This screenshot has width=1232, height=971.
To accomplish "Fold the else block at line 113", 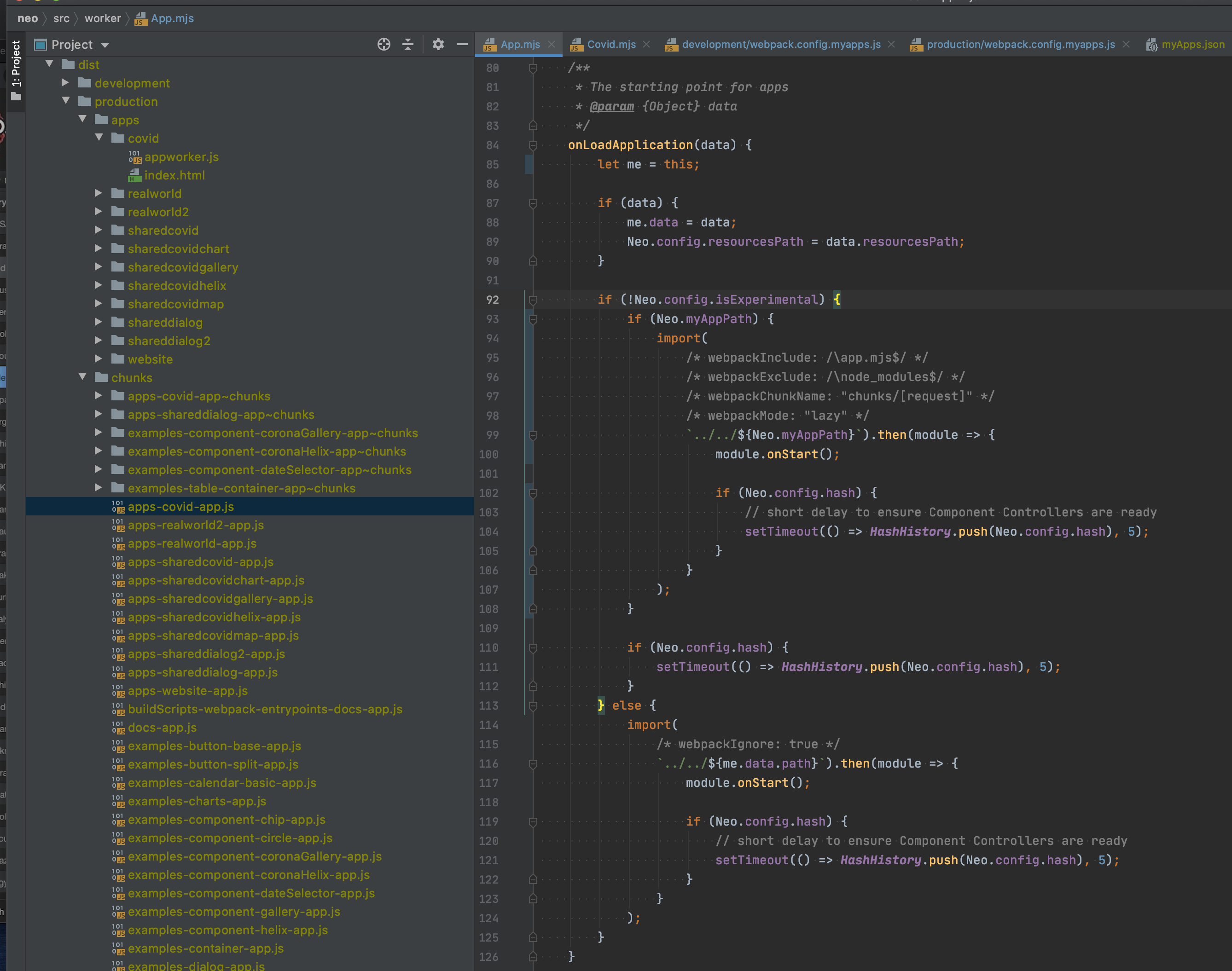I will [533, 706].
